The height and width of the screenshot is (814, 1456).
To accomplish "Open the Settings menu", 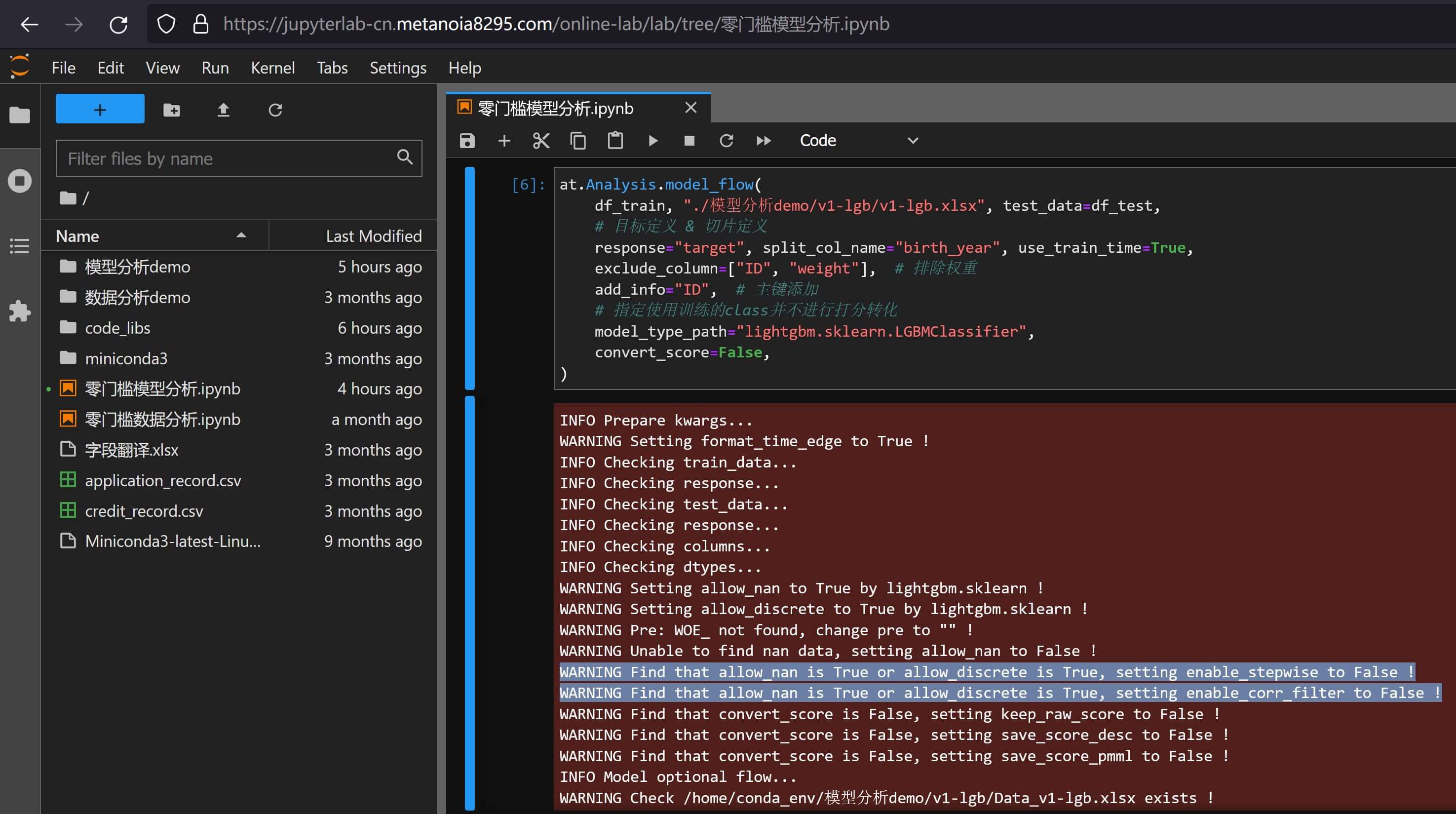I will [x=397, y=68].
